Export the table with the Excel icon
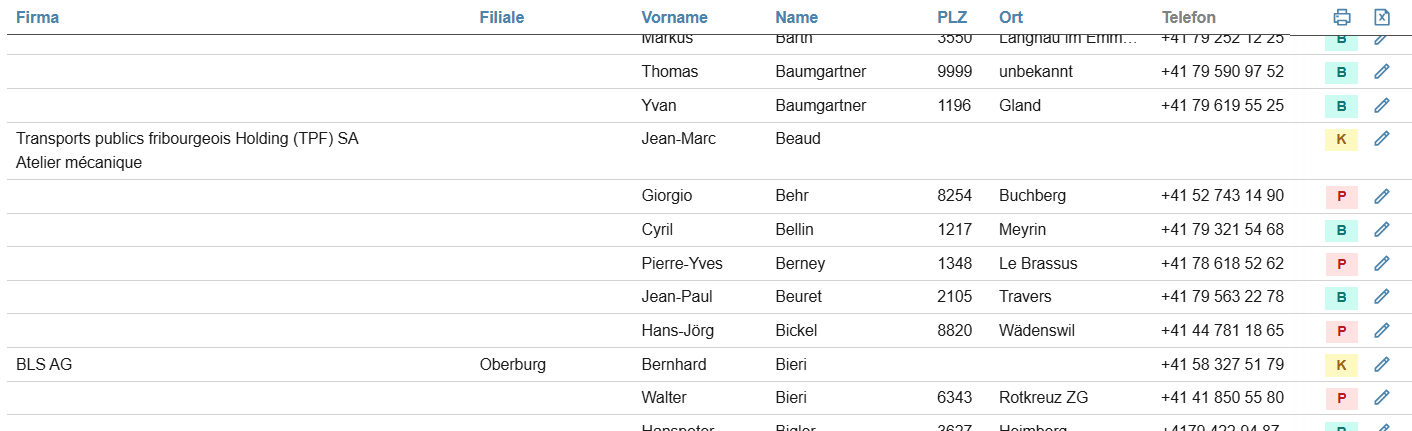Screen dimensions: 1412x431 coord(1382,17)
